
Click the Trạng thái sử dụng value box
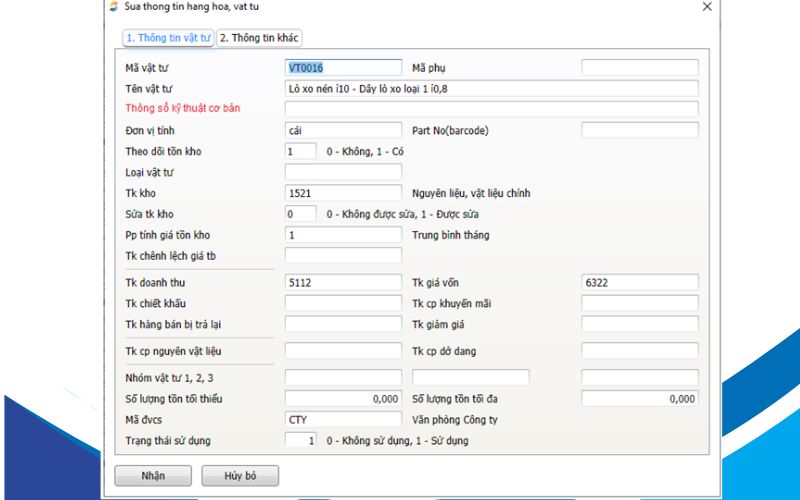pyautogui.click(x=300, y=440)
